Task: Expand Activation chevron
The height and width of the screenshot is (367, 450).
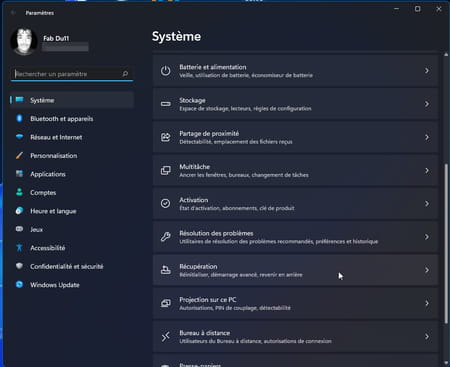Action: click(x=427, y=203)
